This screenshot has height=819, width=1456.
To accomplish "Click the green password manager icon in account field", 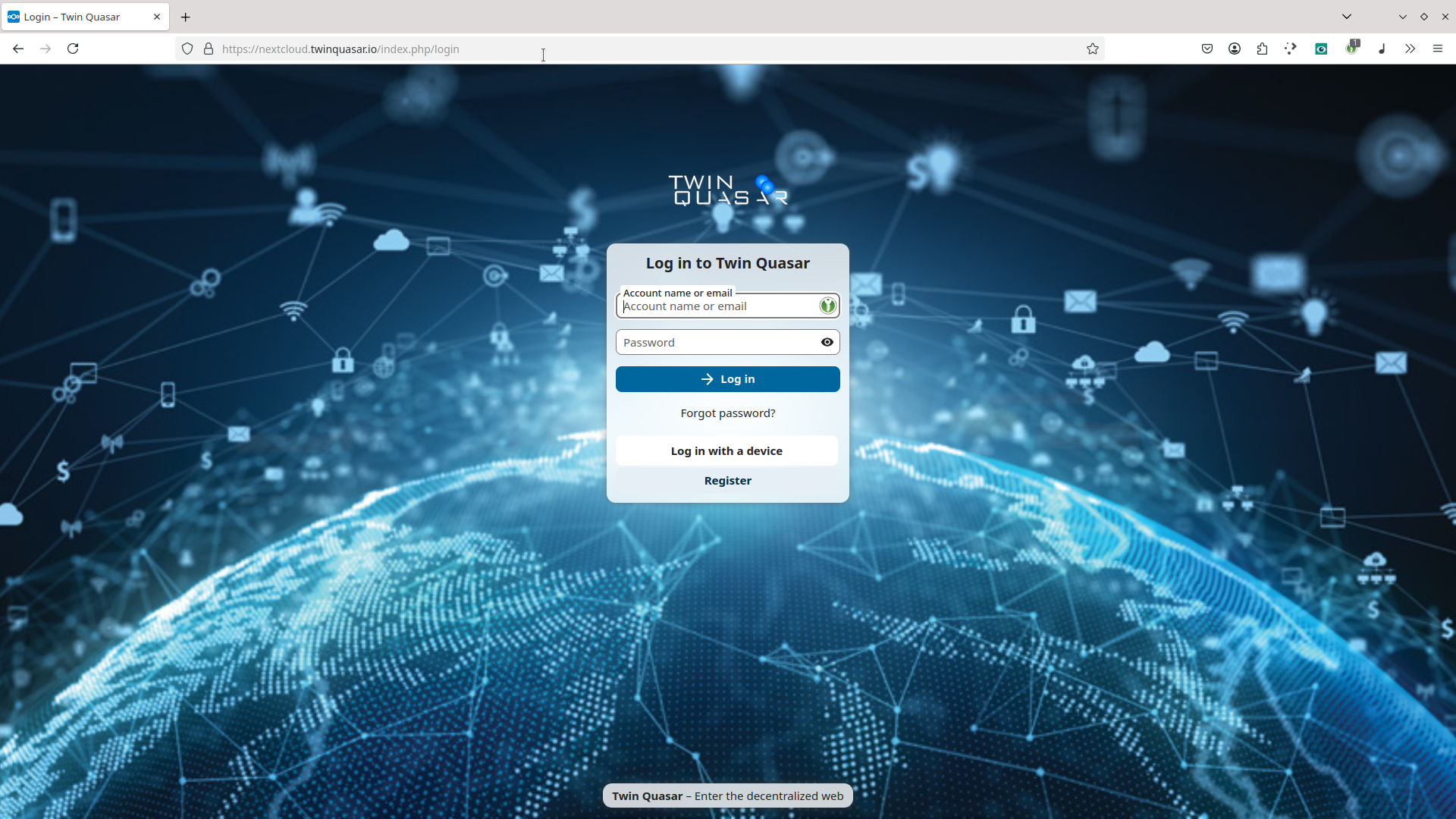I will (827, 306).
